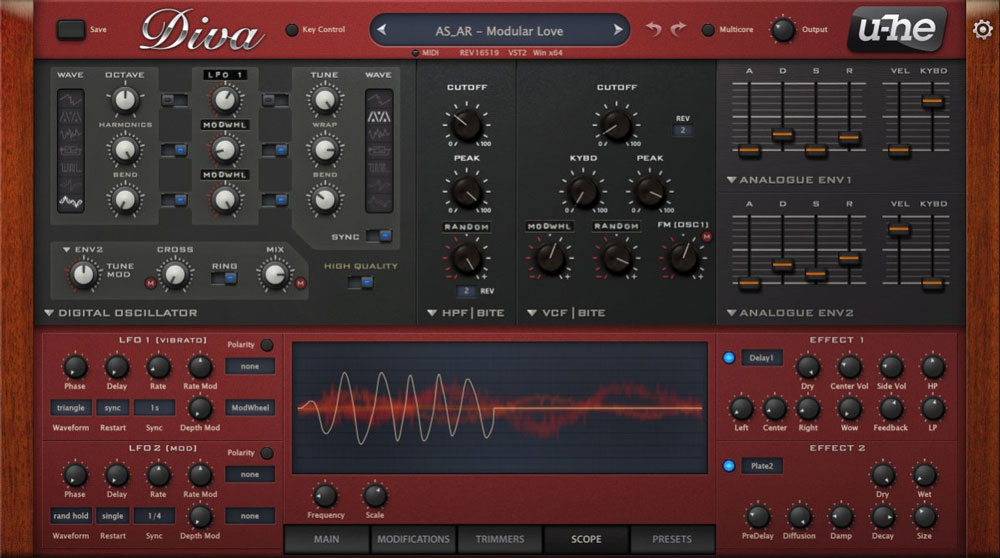Toggle the oscillator SYNC switch
The width and height of the screenshot is (1000, 558).
(x=379, y=236)
